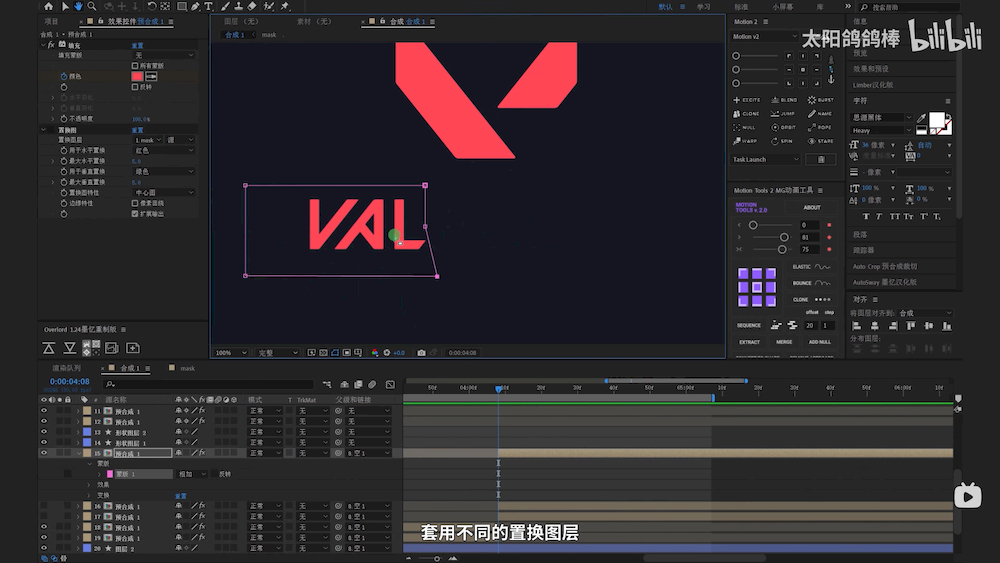
Task: Select the Clone Stamp tool
Action: [x=239, y=6]
